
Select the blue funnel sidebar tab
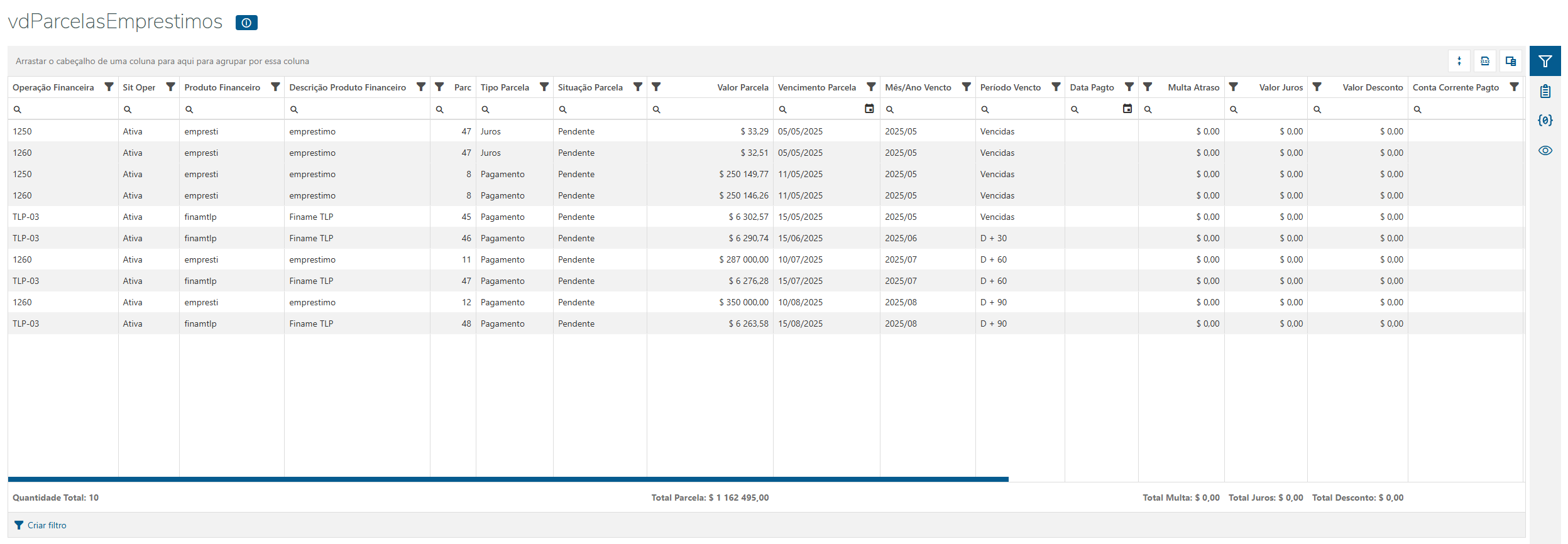tap(1545, 61)
